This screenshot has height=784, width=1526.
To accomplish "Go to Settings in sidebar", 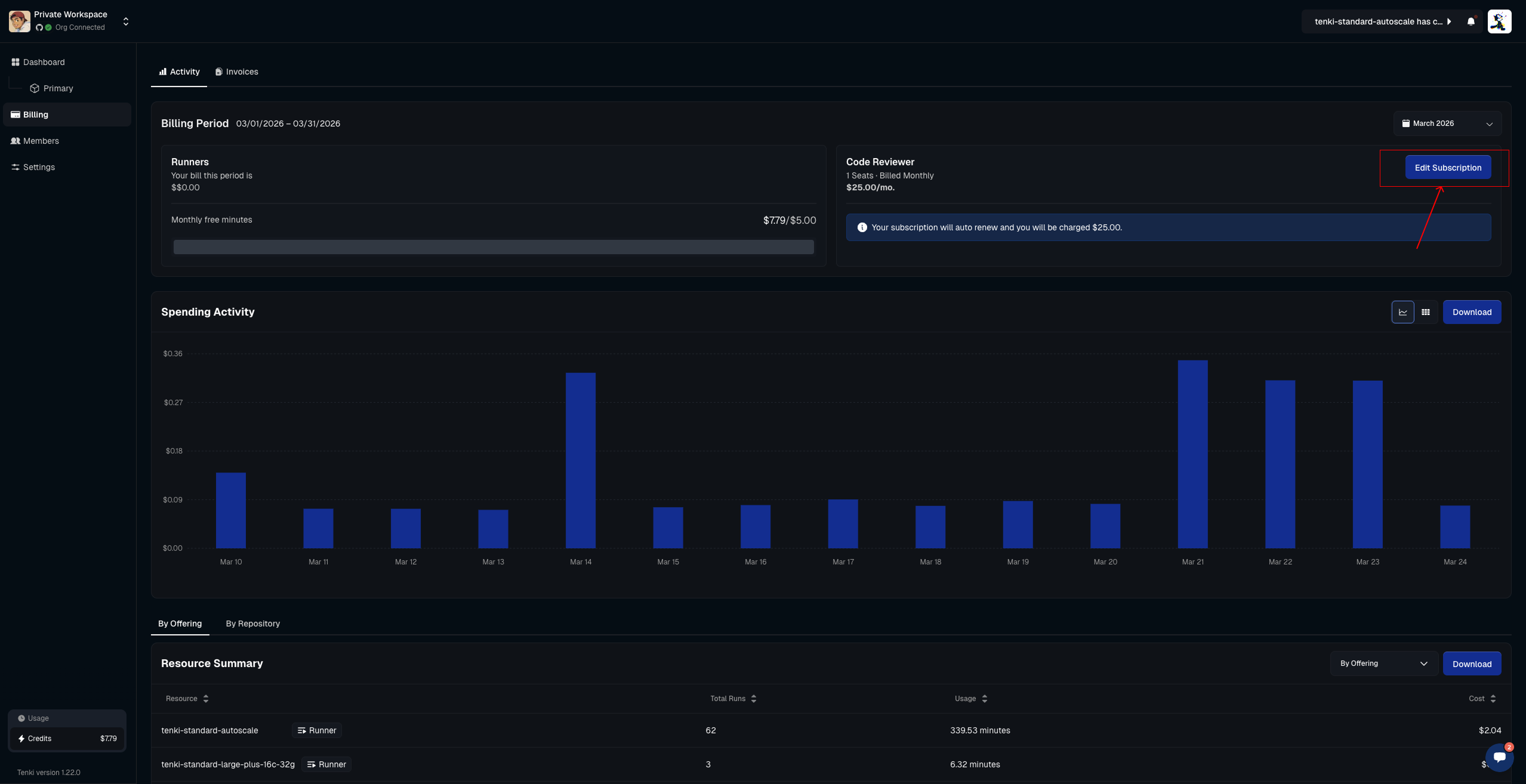I will coord(39,167).
